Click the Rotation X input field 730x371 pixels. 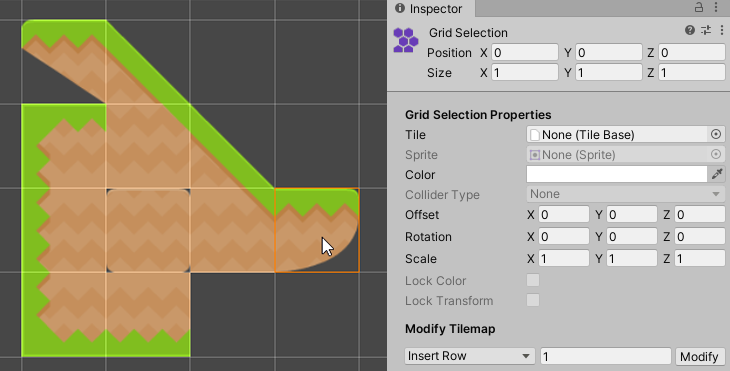click(x=564, y=236)
